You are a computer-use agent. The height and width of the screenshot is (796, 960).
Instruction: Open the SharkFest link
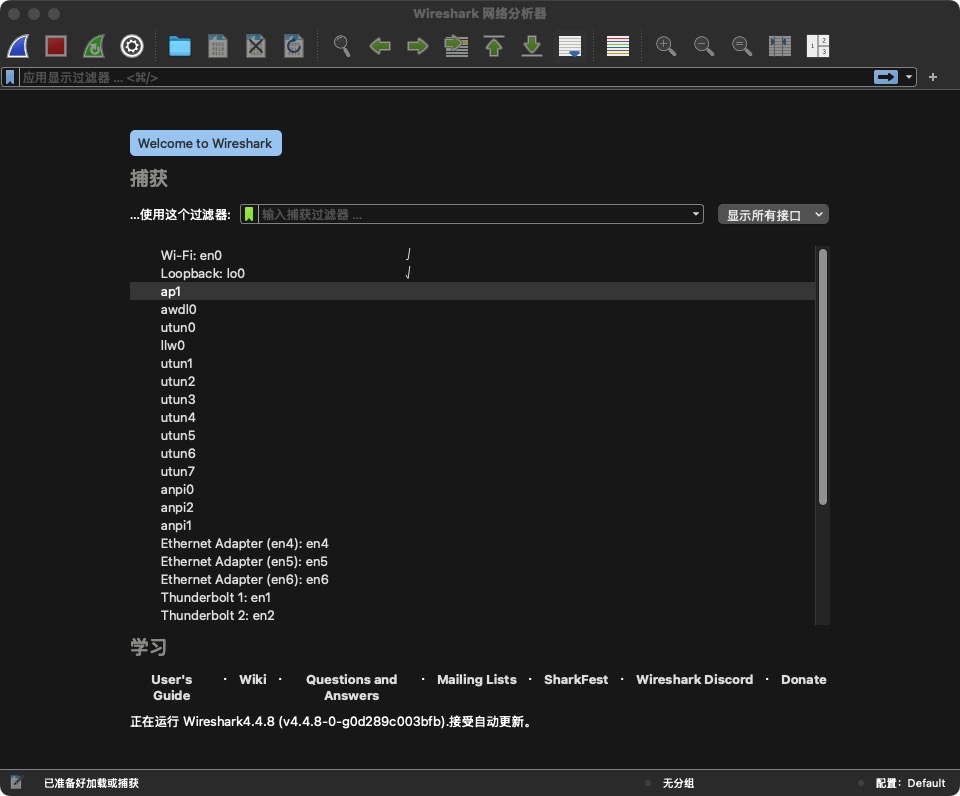[x=576, y=679]
